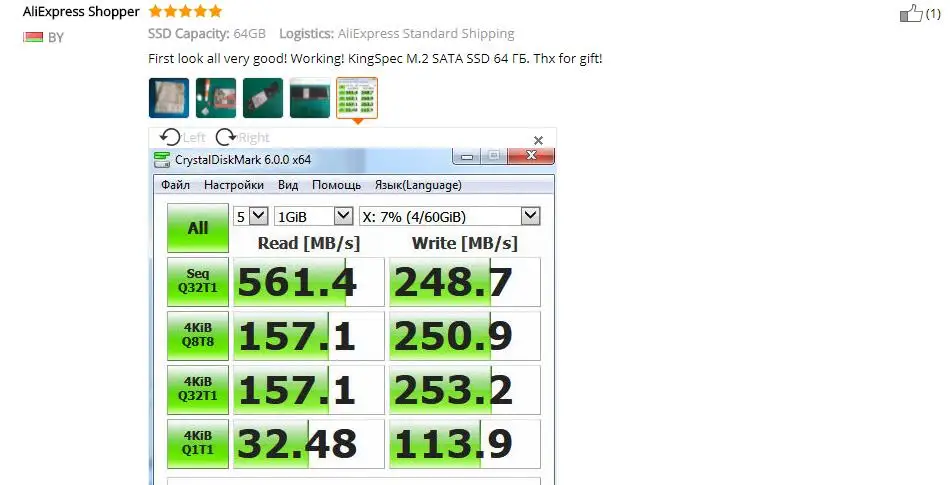Screen dimensions: 950x485
Task: Click the thumbs-up helpful icon
Action: tap(911, 13)
